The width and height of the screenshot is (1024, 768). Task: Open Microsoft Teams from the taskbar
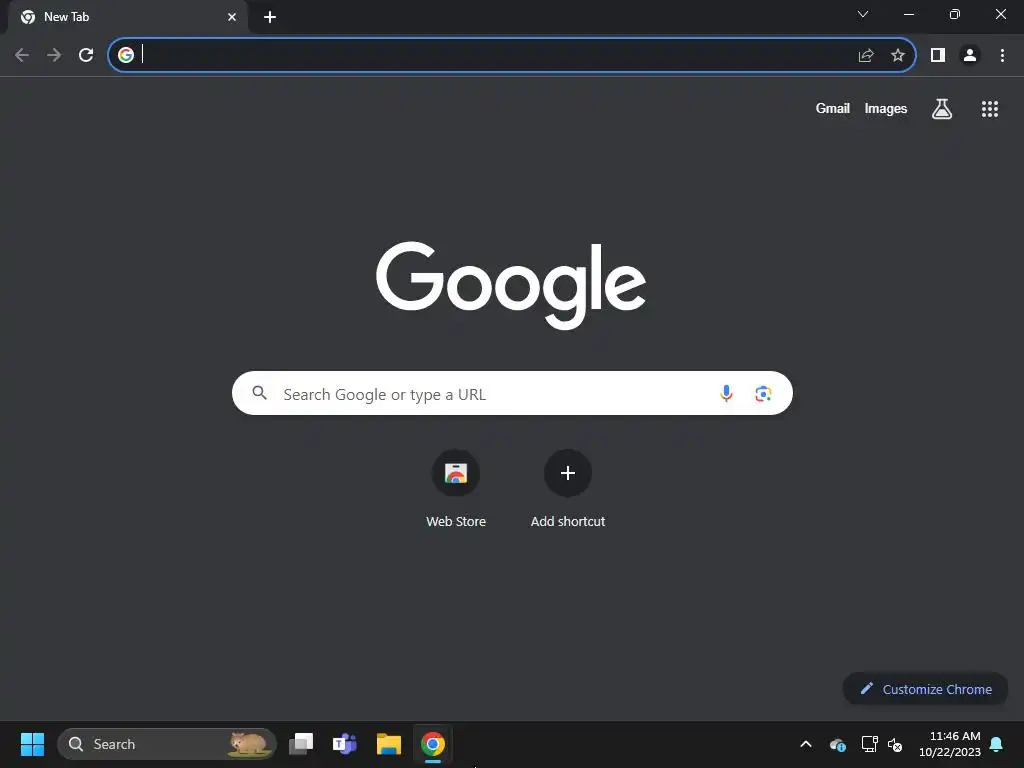(345, 744)
